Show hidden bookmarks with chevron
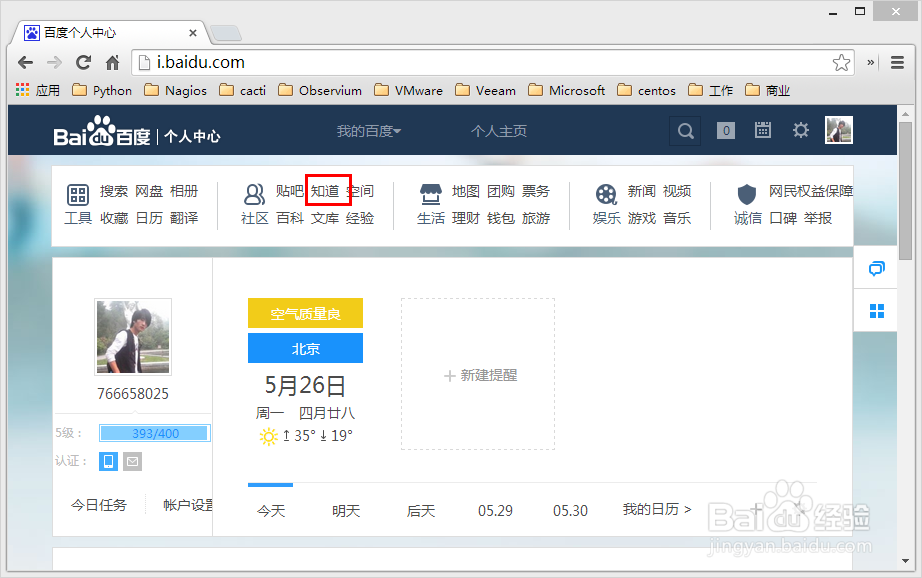 tap(871, 62)
